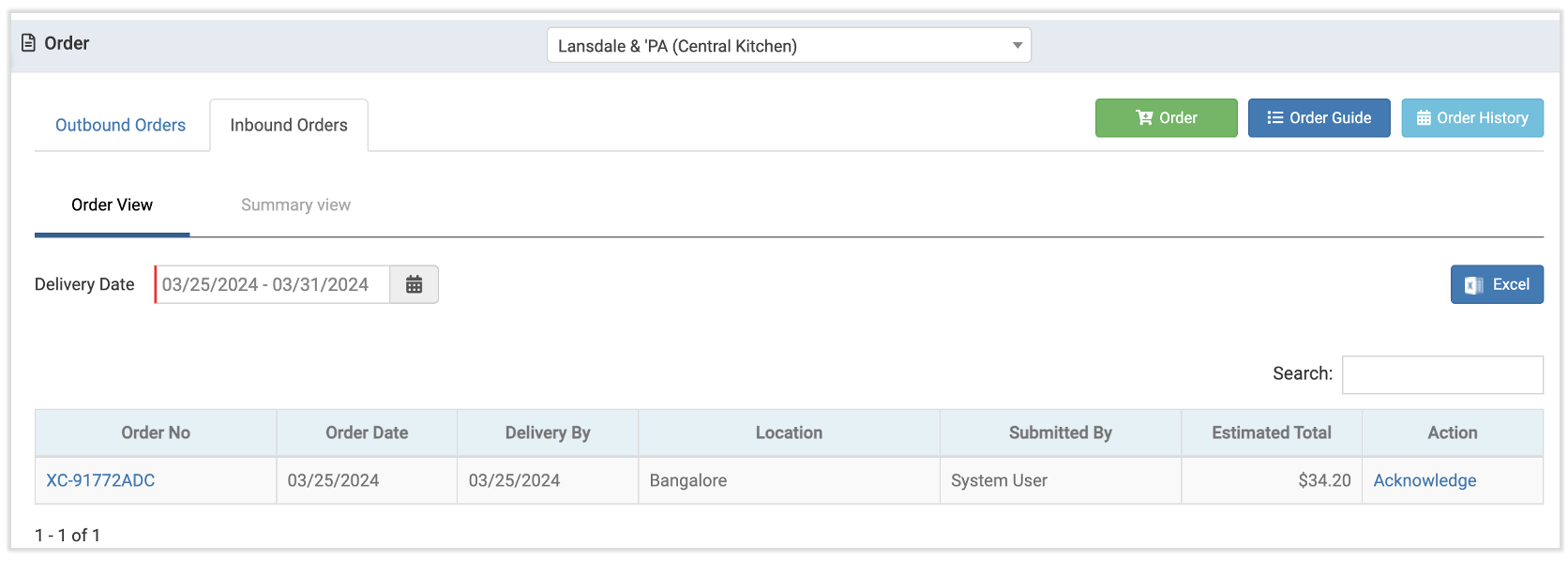Select the Inbound Orders tab

pos(288,125)
